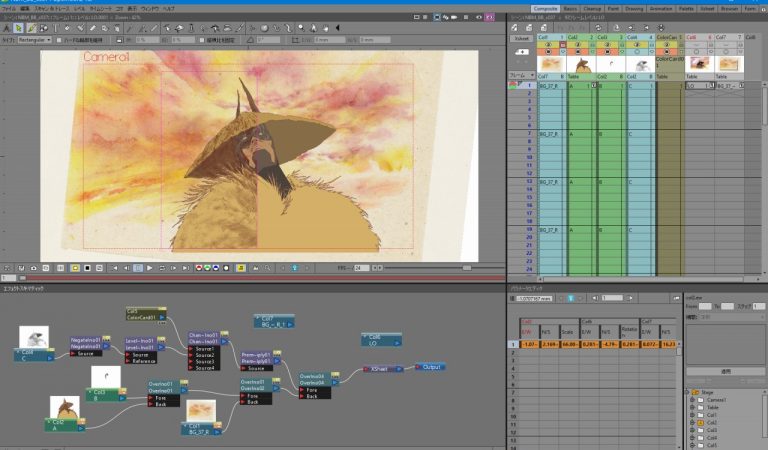Switch to the Composite room tab
768x450 pixels.
click(x=545, y=9)
